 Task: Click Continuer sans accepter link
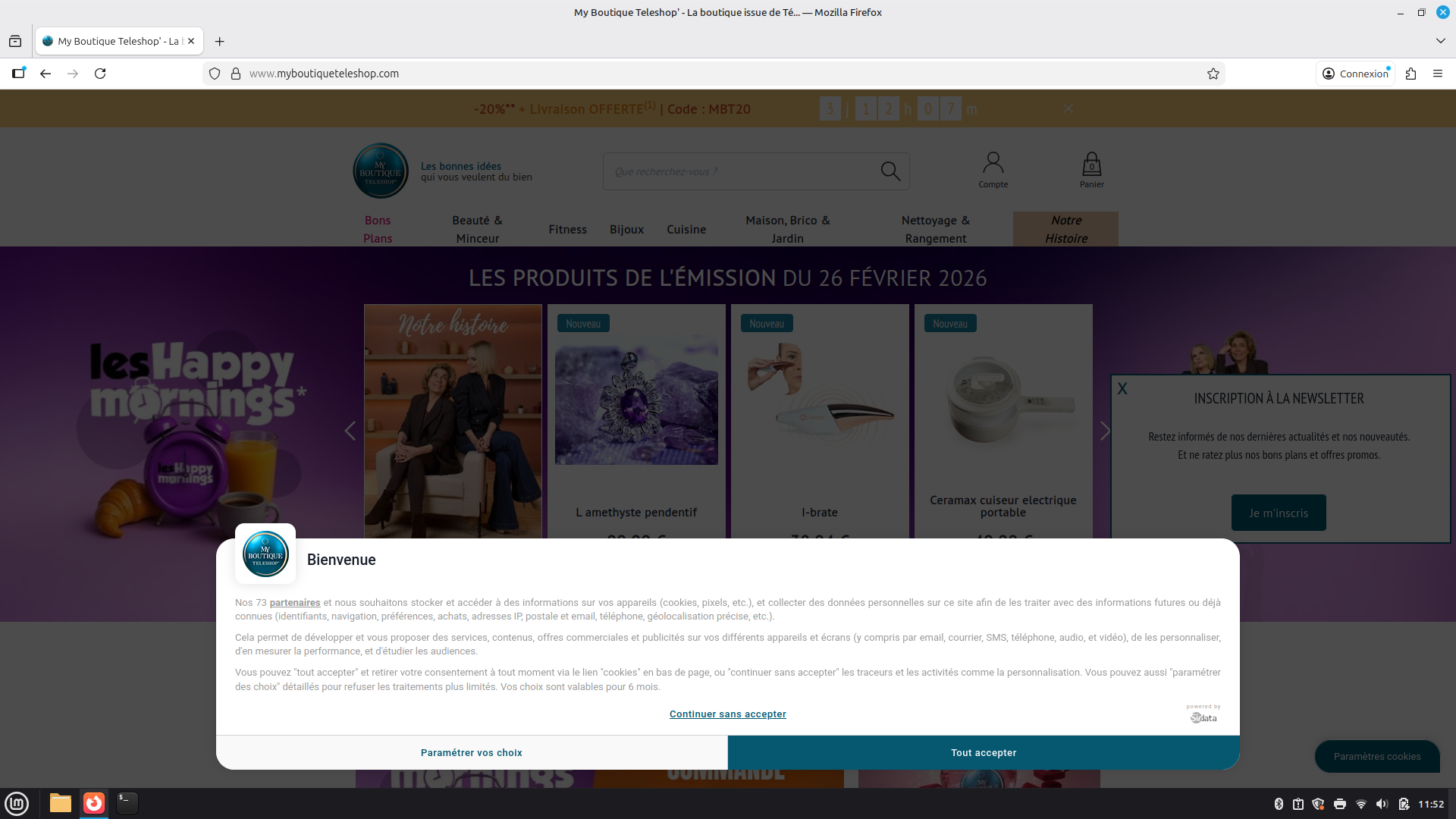tap(727, 714)
